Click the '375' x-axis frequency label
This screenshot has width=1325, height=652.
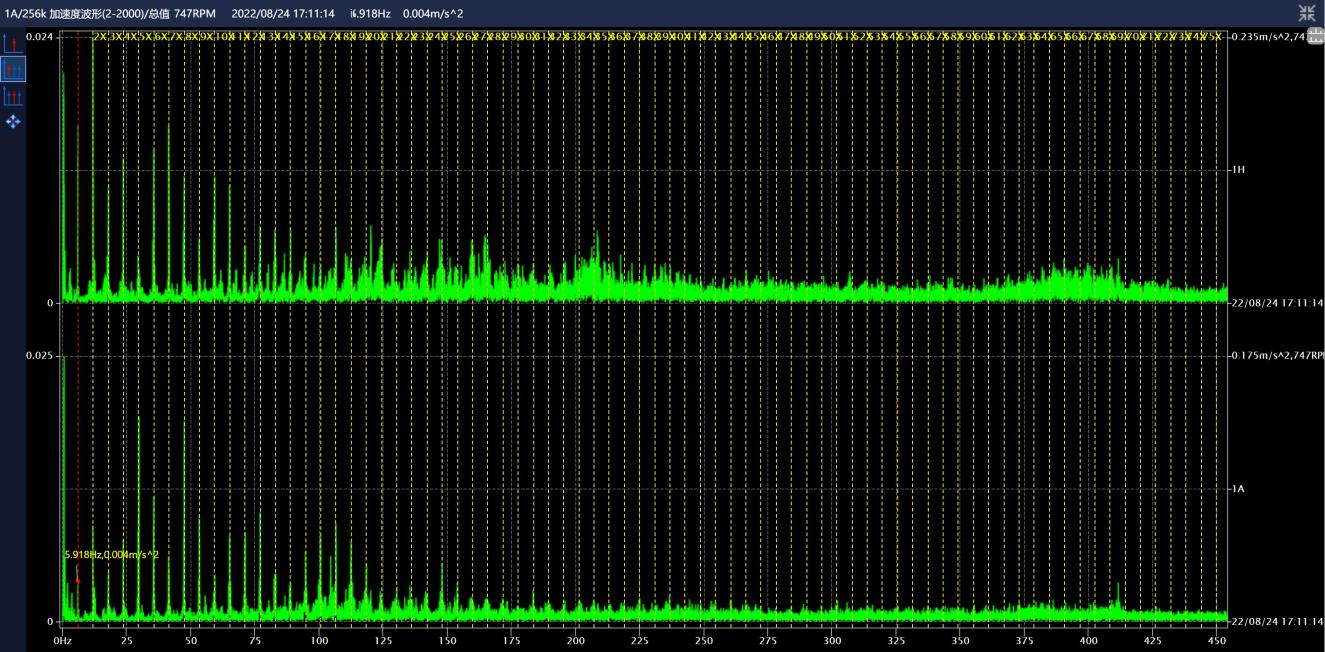tap(1025, 640)
